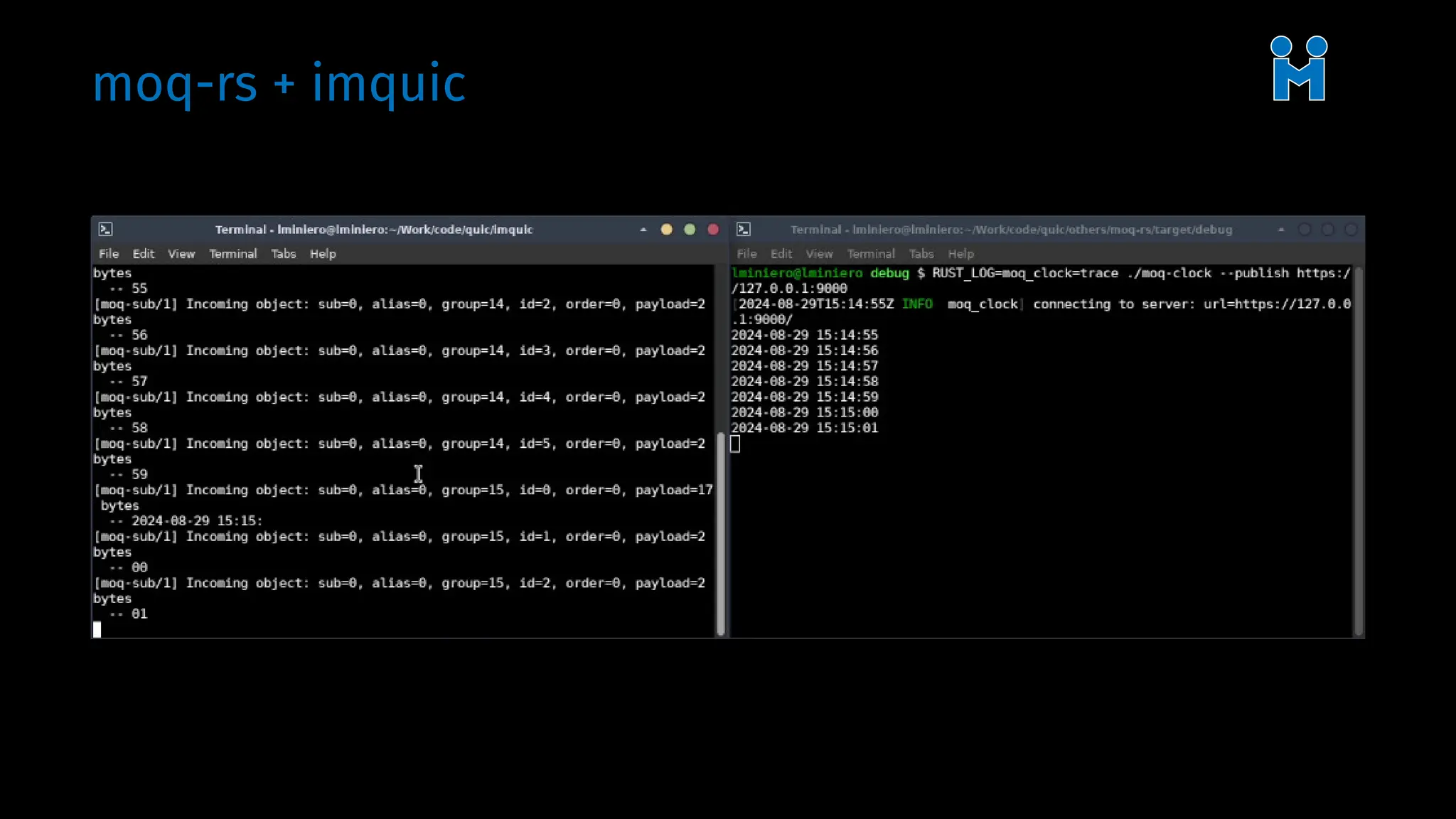The image size is (1456, 819).
Task: Click terminal app icon in imquic window titlebar
Action: 106,229
